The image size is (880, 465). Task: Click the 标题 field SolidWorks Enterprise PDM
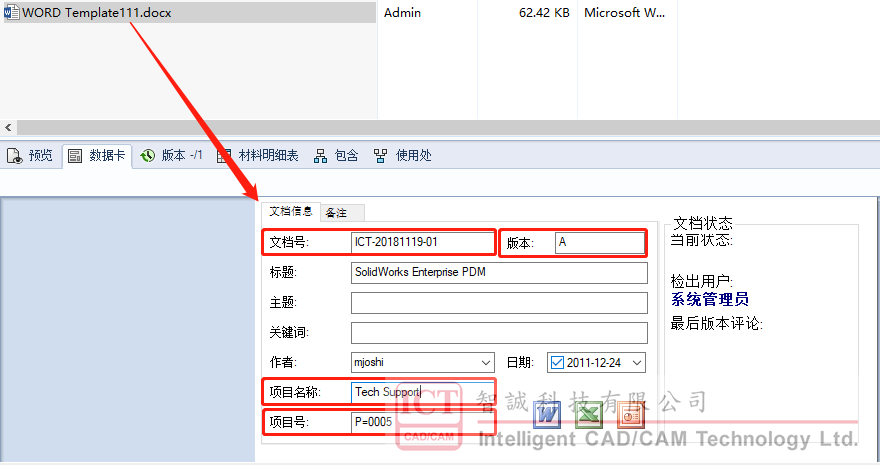[499, 273]
